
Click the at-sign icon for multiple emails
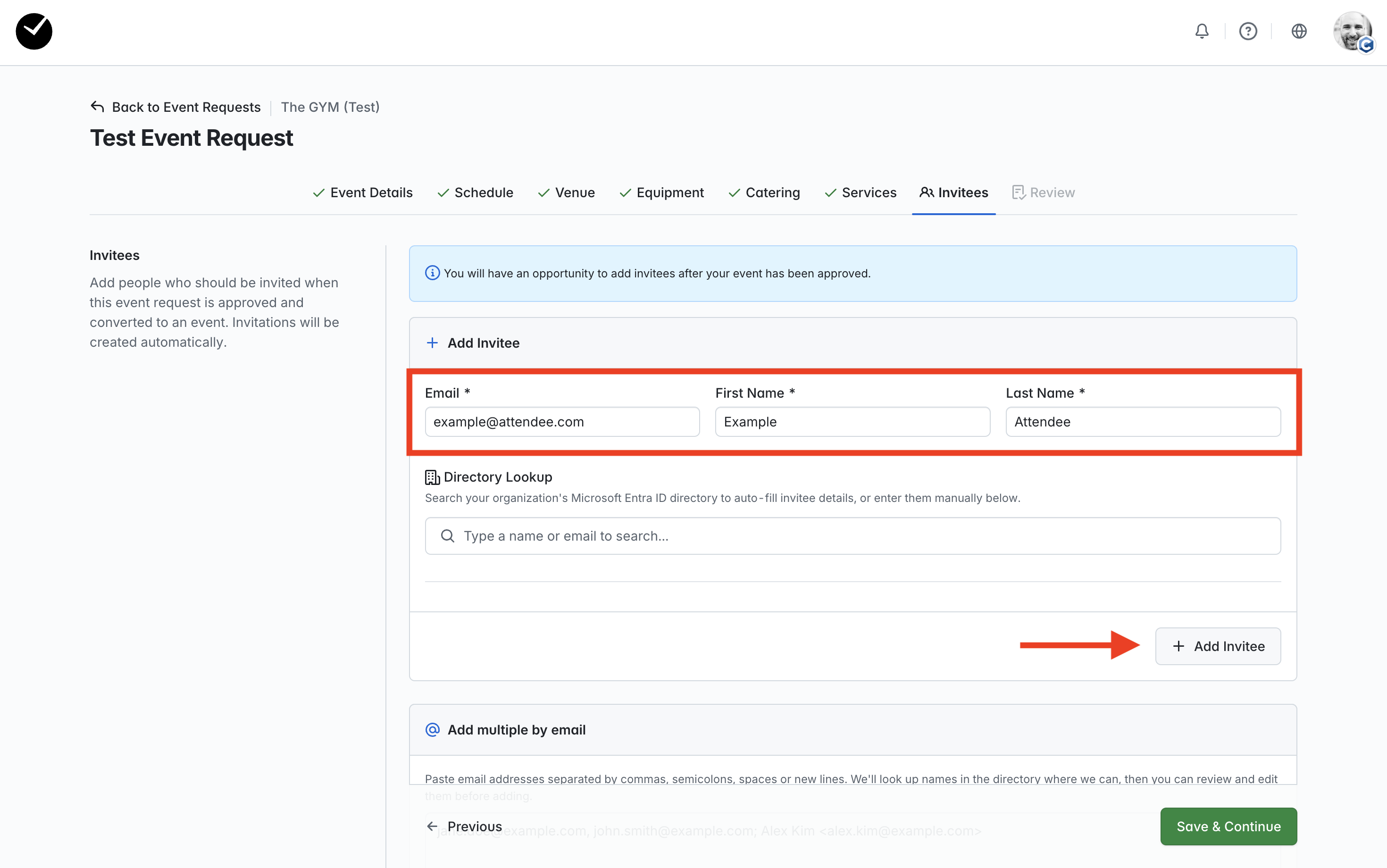[x=432, y=730]
